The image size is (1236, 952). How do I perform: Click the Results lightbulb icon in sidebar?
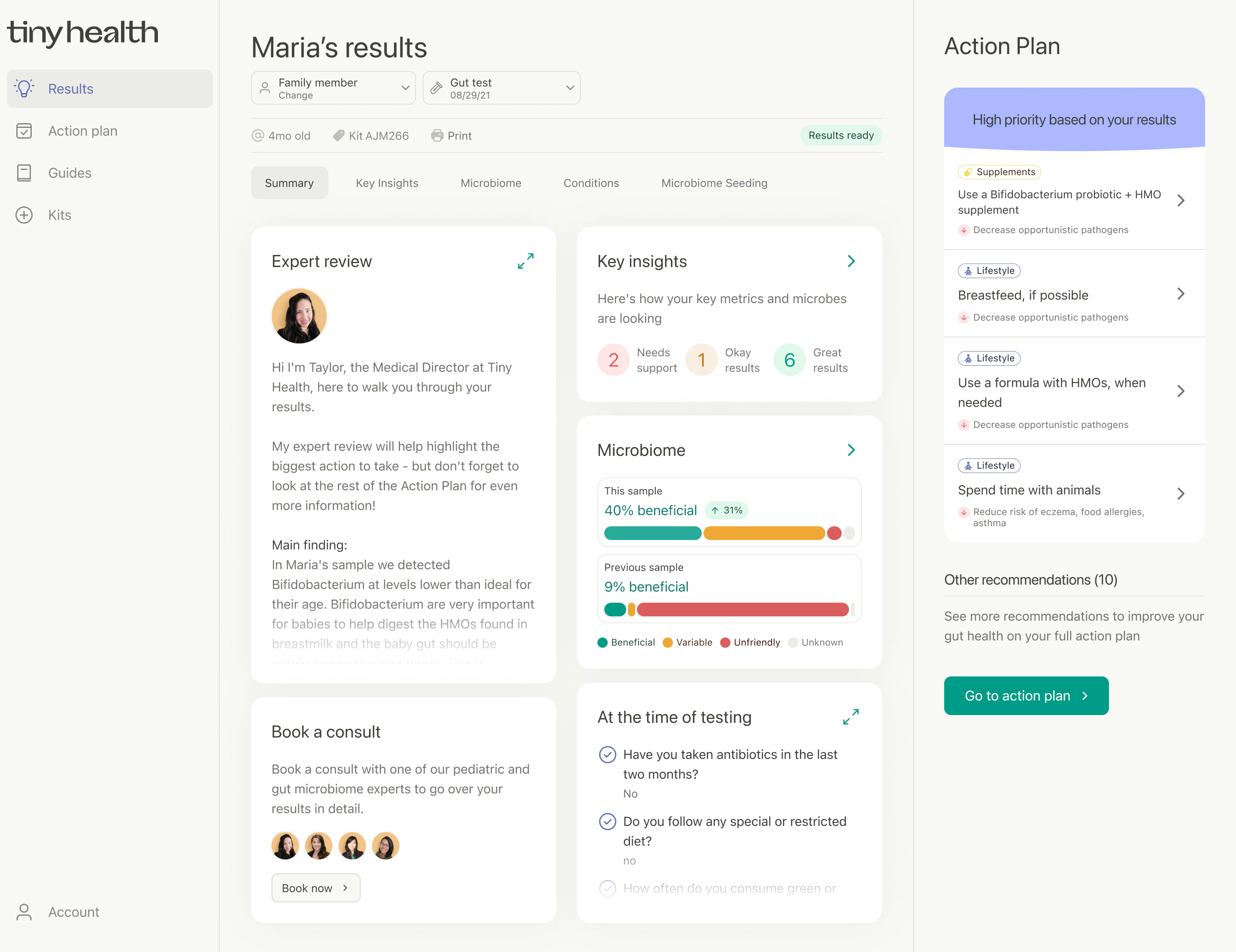click(24, 88)
